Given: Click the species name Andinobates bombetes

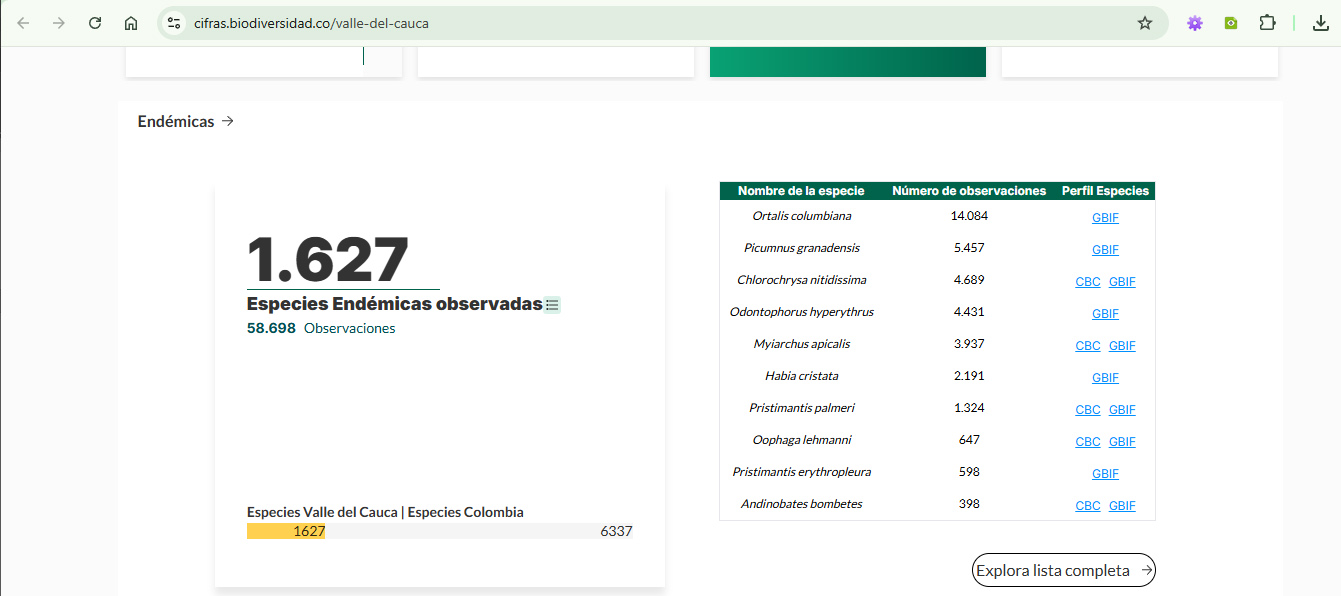Looking at the screenshot, I should [x=802, y=504].
